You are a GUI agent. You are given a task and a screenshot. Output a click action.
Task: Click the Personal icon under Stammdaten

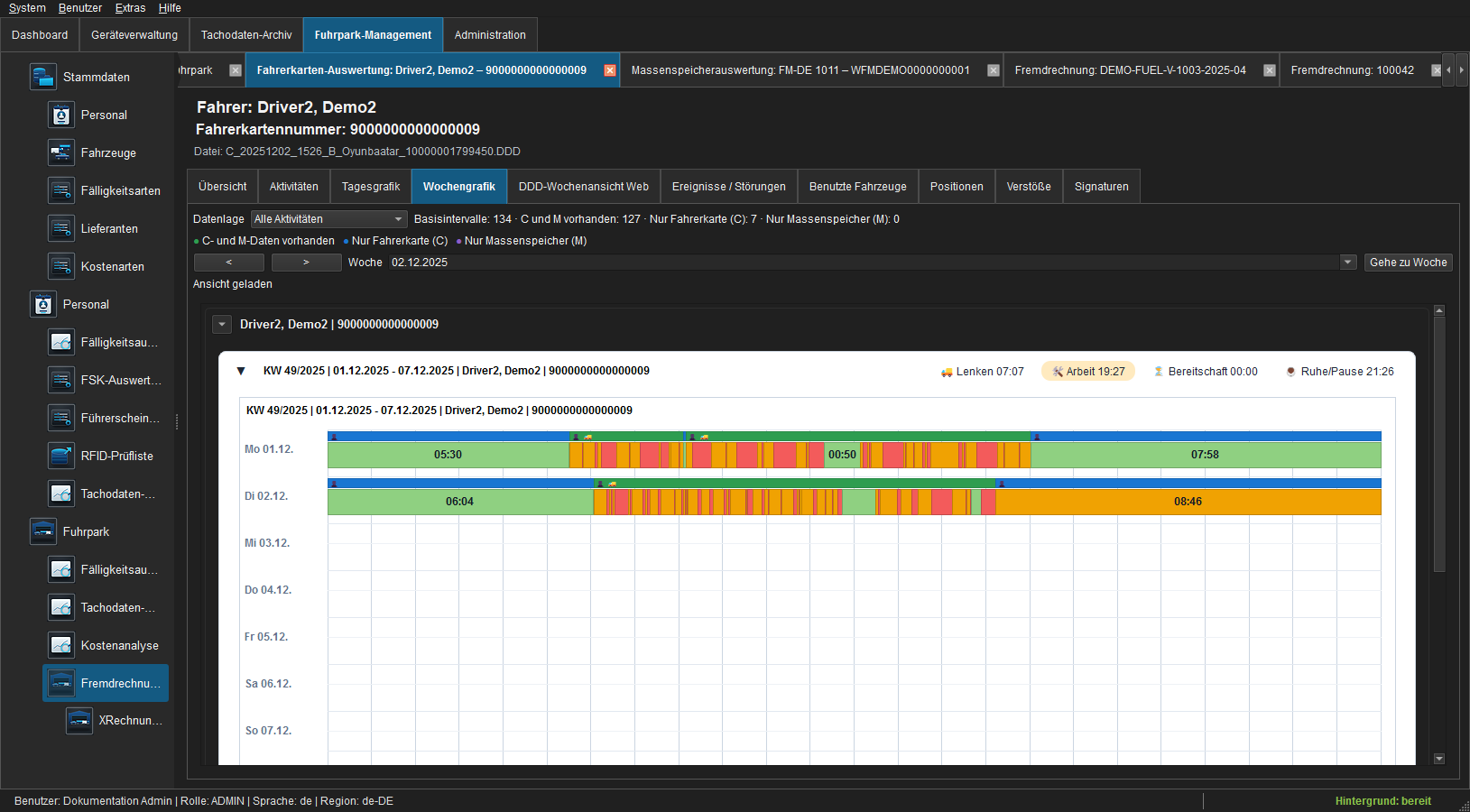coord(60,115)
